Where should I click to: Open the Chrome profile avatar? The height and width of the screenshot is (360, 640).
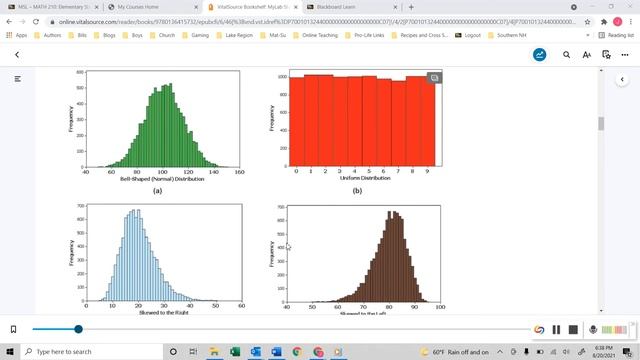pyautogui.click(x=618, y=22)
